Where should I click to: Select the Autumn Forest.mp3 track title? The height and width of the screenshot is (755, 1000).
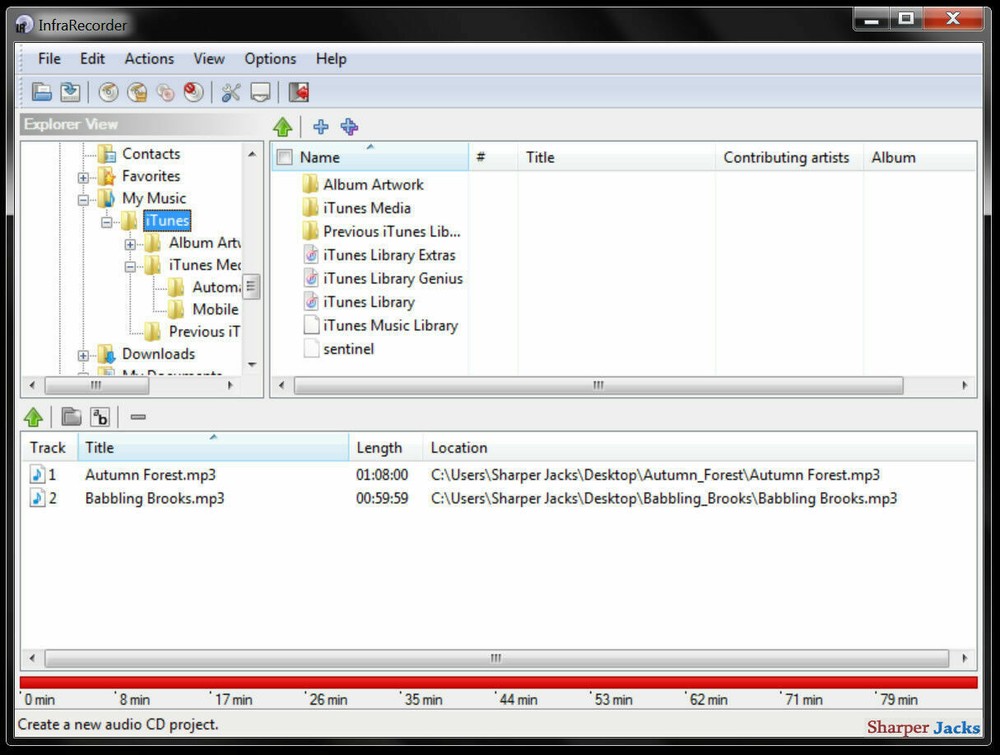(x=151, y=474)
